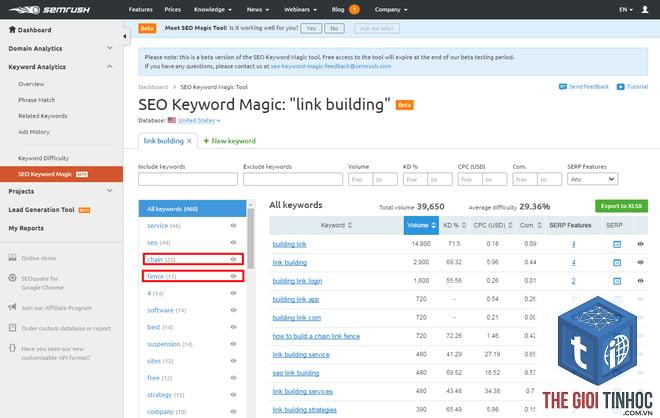This screenshot has width=660, height=418.
Task: Open the seo link building keyword link
Action: point(296,373)
